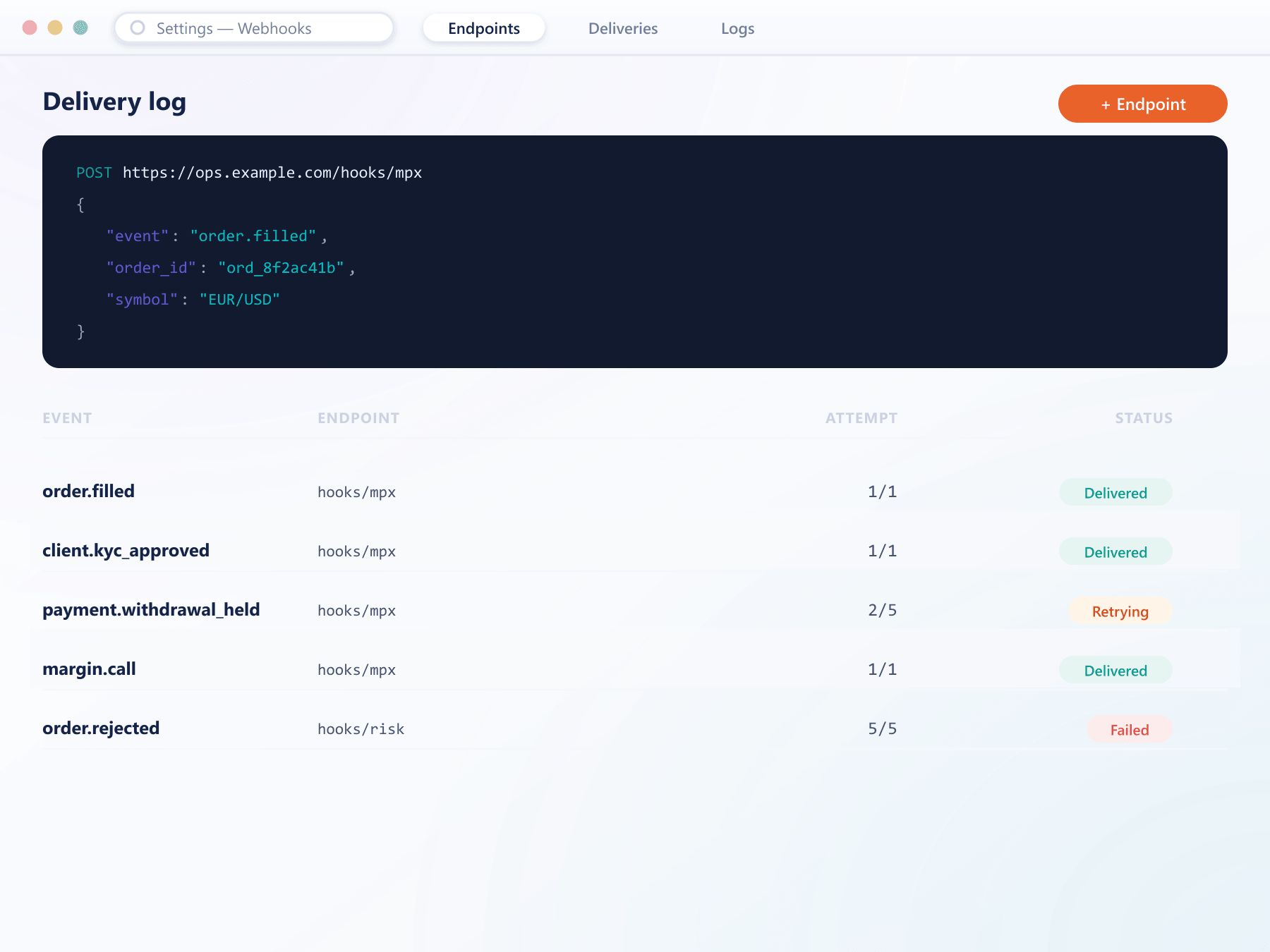Click Delivered badge for margin.call

pos(1115,670)
